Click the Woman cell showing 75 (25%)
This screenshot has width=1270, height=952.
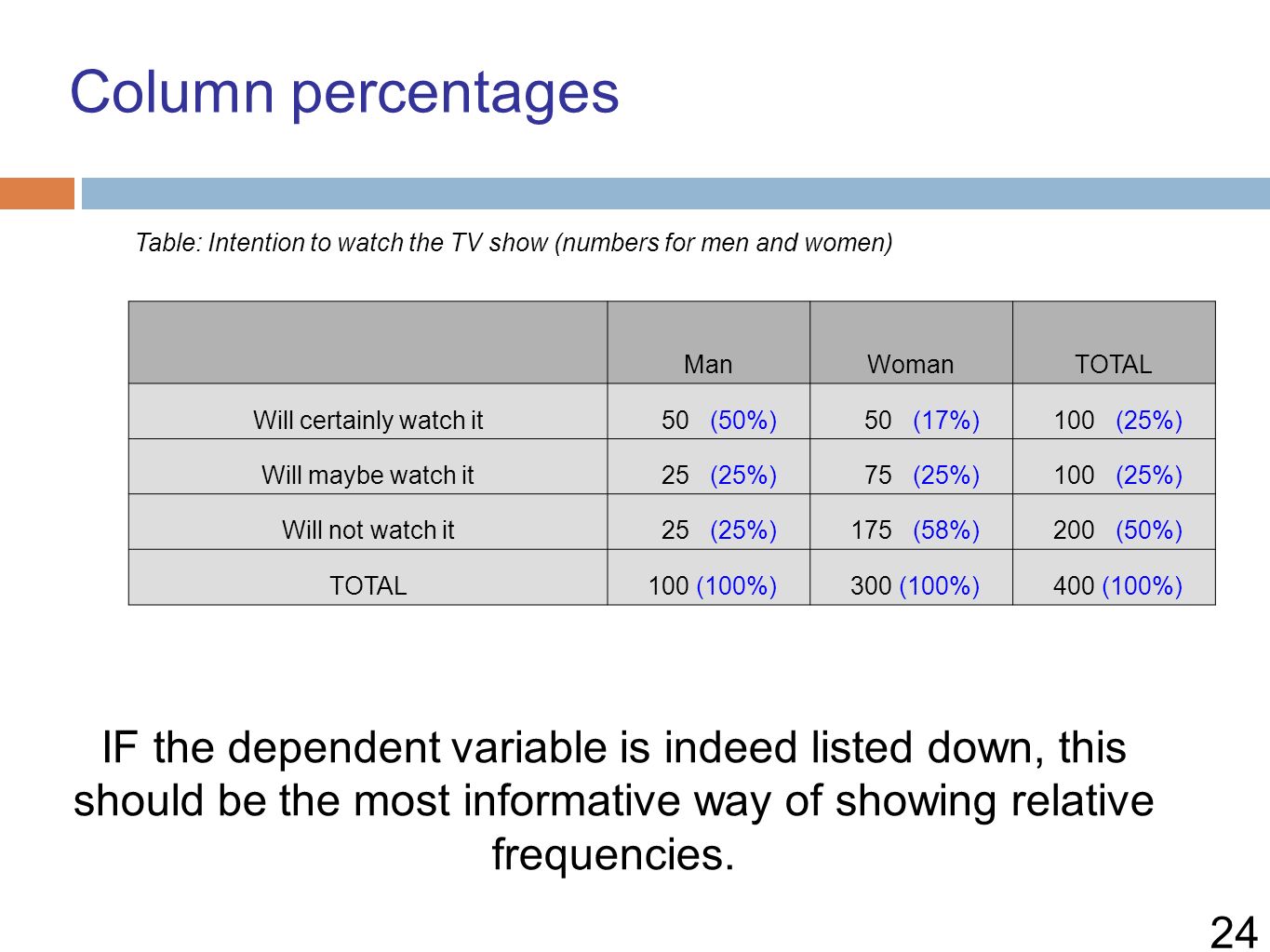(x=911, y=466)
